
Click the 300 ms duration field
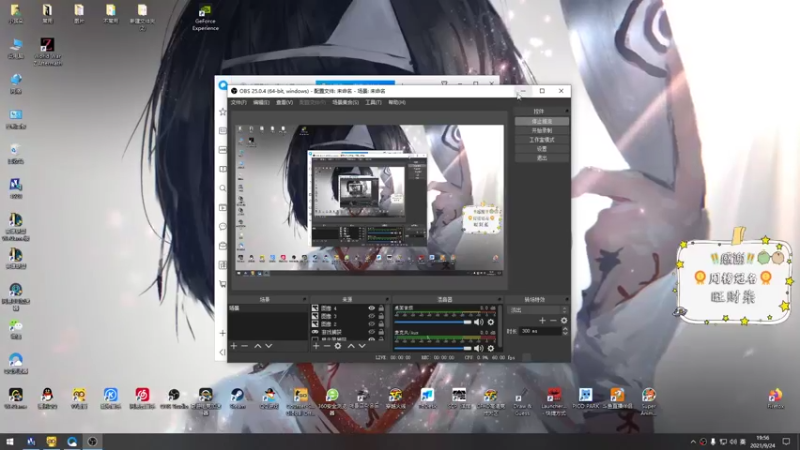(x=540, y=331)
